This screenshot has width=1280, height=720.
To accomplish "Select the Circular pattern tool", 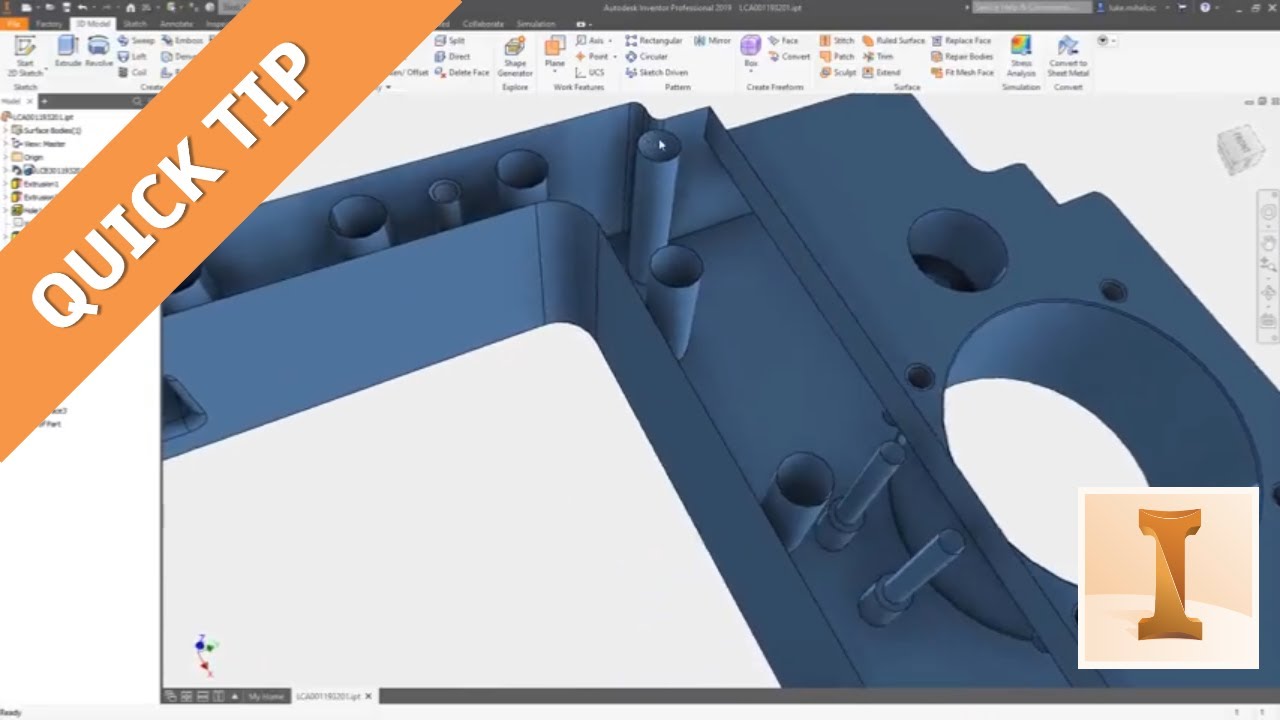I will [x=647, y=57].
